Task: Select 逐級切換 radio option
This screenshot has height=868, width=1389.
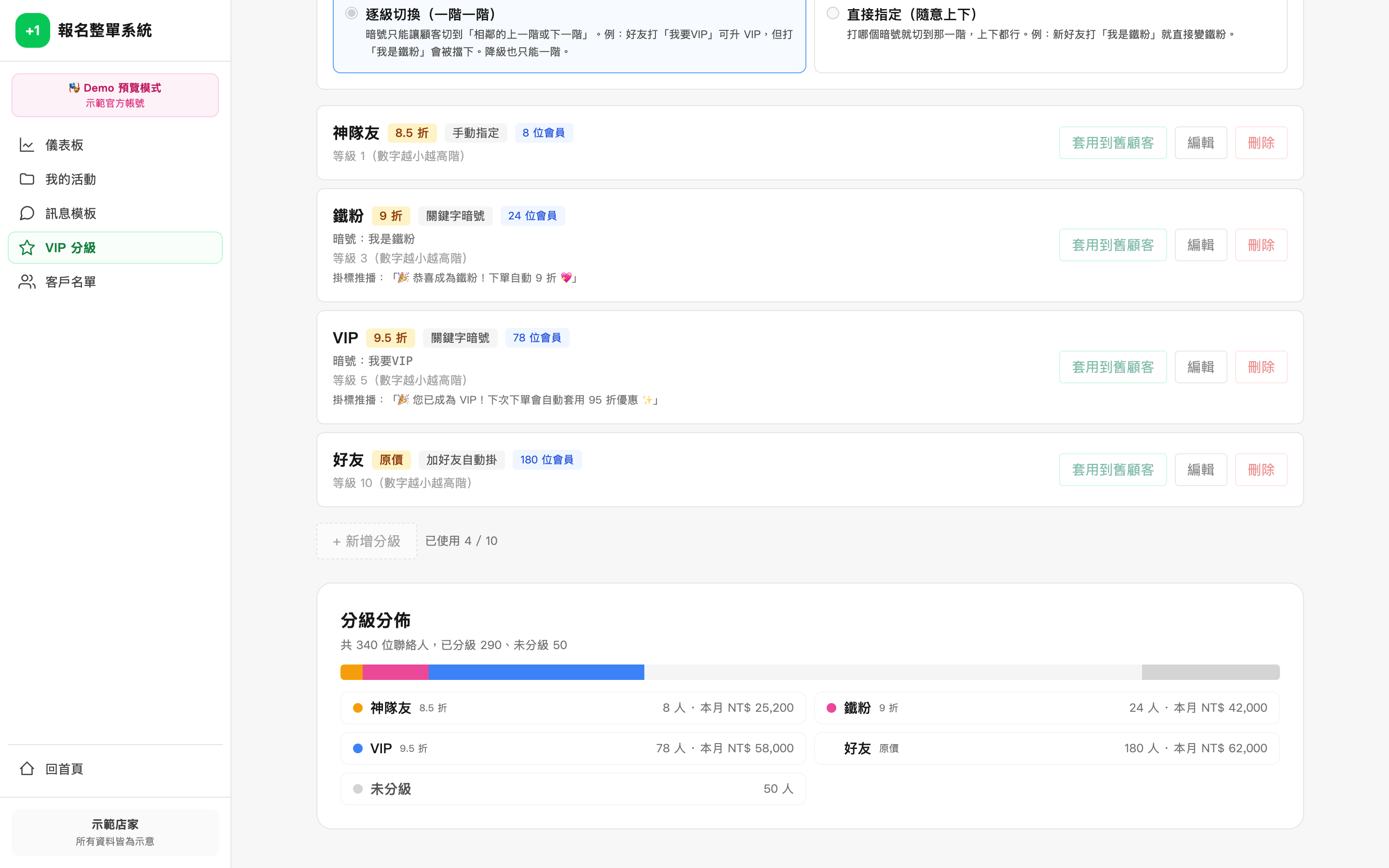Action: [351, 13]
